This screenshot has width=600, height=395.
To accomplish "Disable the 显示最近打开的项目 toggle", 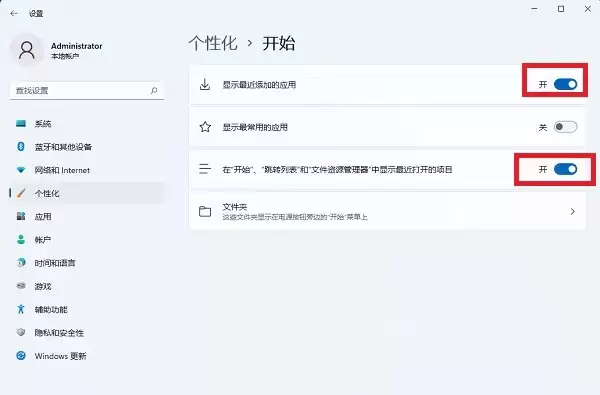I will coord(565,169).
